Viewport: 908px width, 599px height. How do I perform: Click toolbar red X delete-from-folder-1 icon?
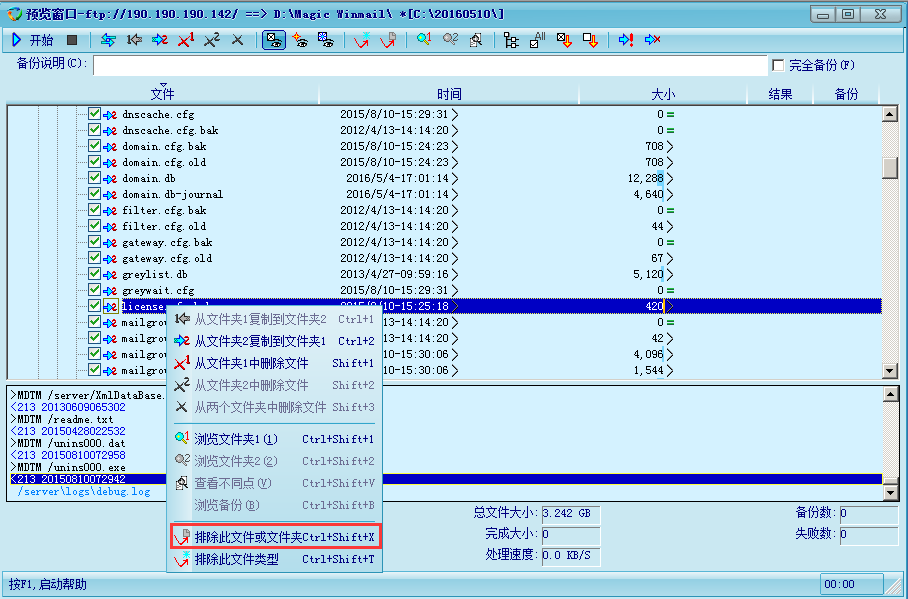point(186,40)
